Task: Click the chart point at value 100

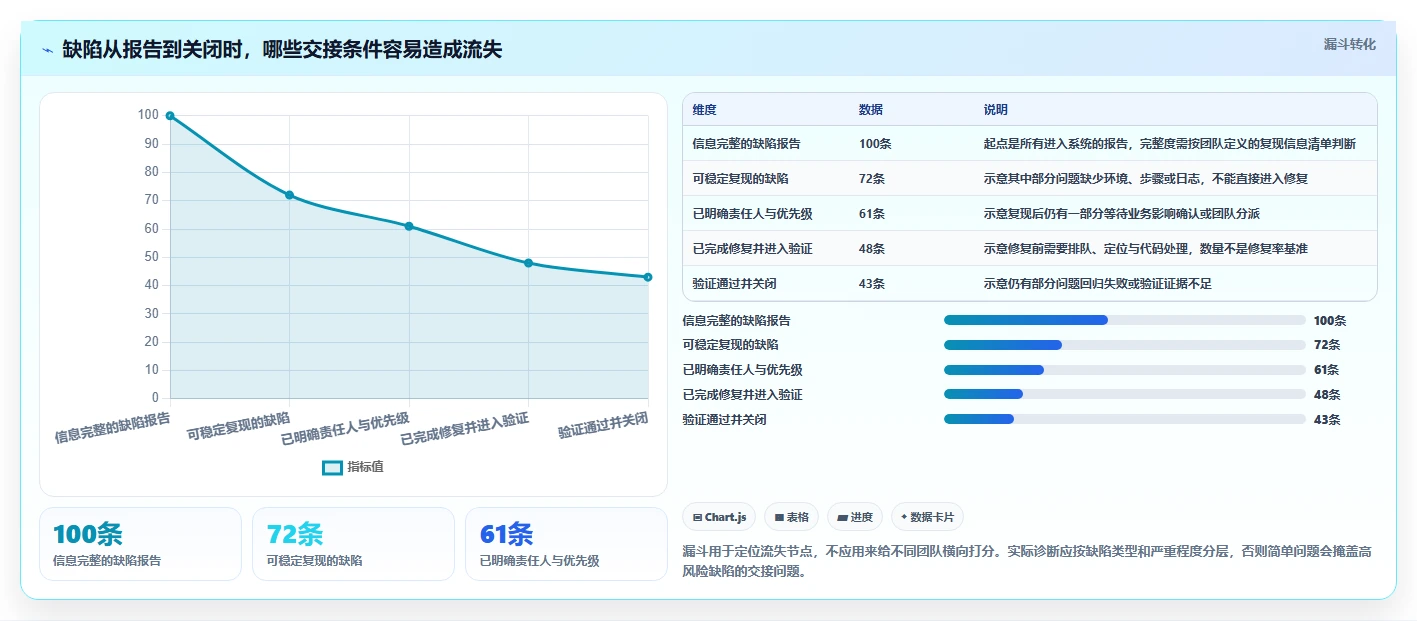Action: [170, 116]
